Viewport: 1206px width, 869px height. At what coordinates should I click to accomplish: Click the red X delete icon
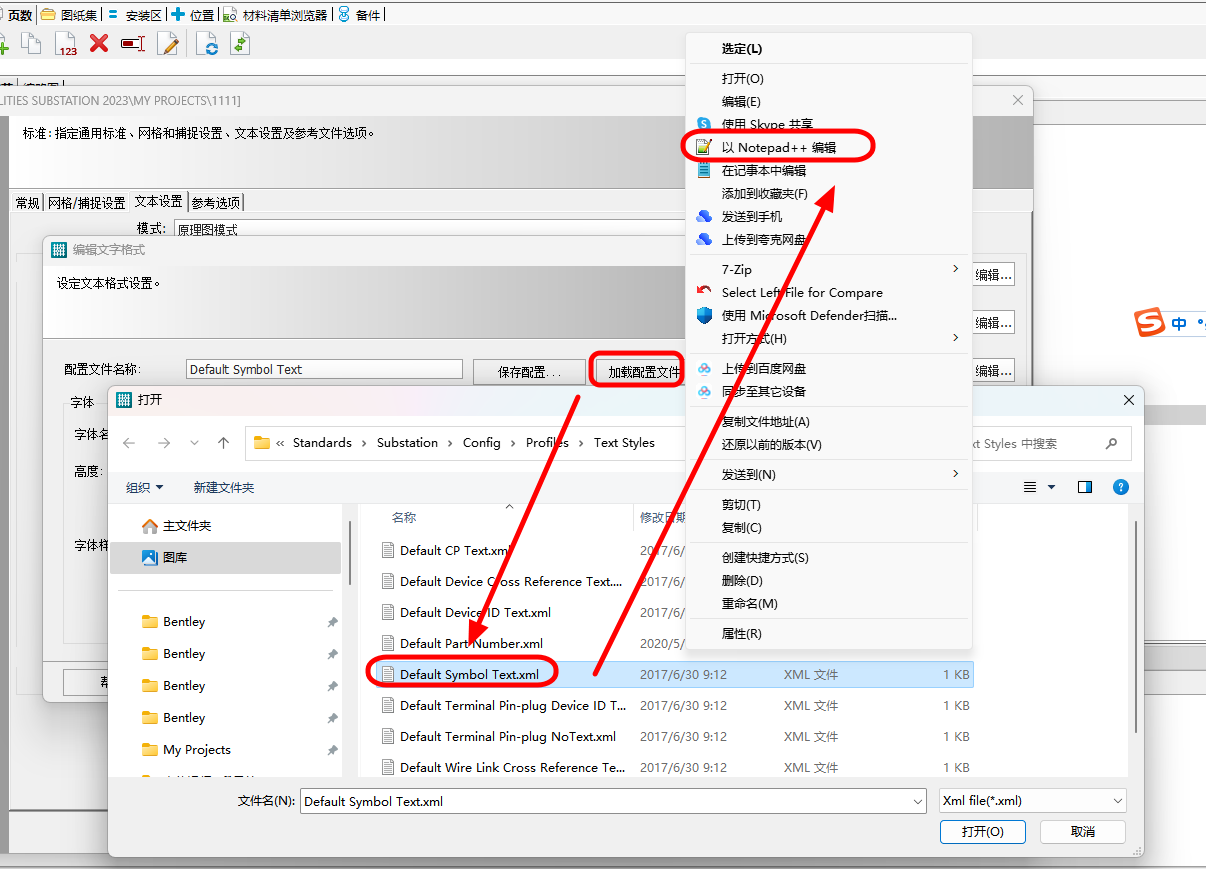coord(99,43)
